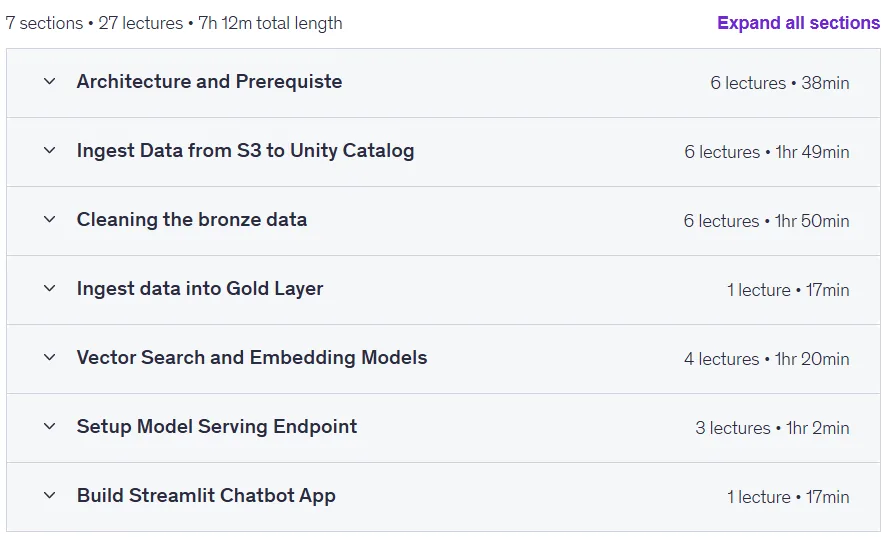Click chevron beside Ingest Data from S3
This screenshot has width=887, height=537.
click(50, 151)
